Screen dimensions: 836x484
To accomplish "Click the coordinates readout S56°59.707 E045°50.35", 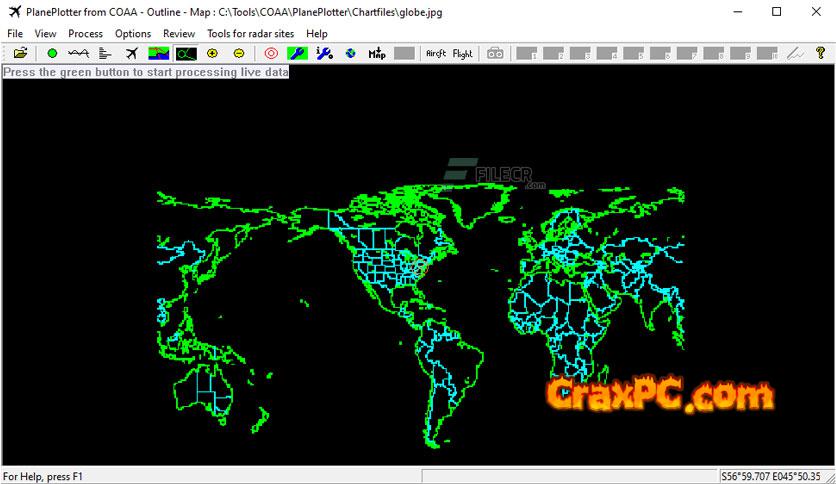I will pos(770,476).
